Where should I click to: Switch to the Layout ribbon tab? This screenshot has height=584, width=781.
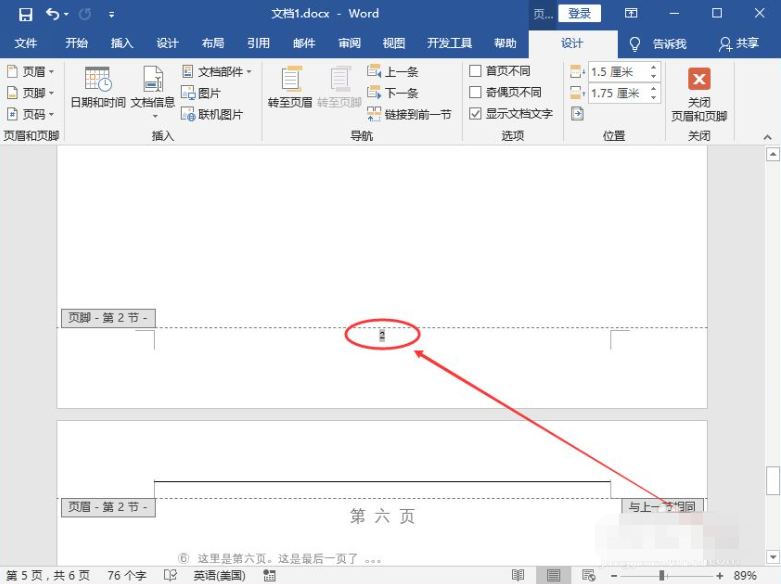213,43
